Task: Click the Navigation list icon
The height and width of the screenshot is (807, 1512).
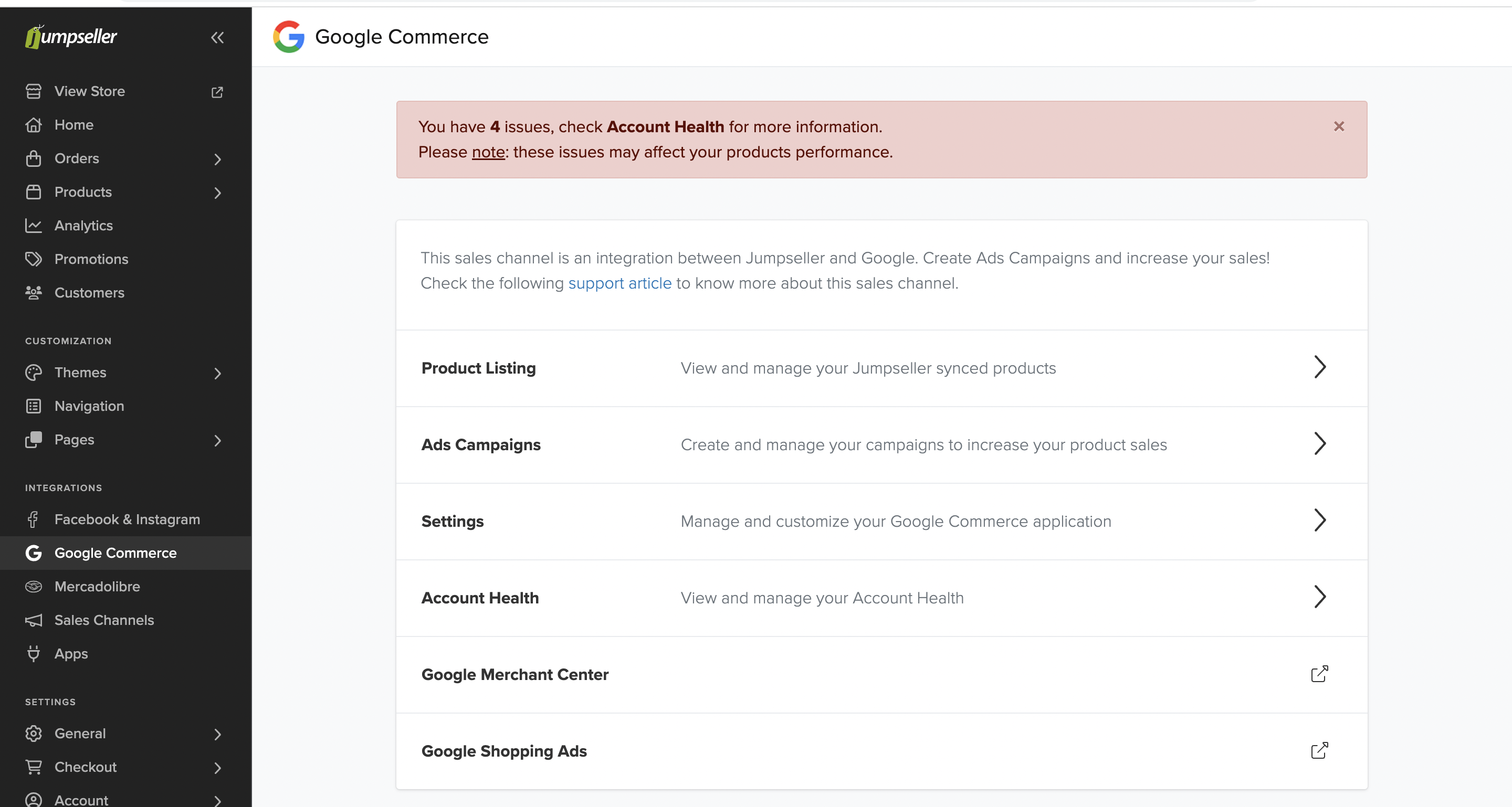Action: click(x=34, y=406)
